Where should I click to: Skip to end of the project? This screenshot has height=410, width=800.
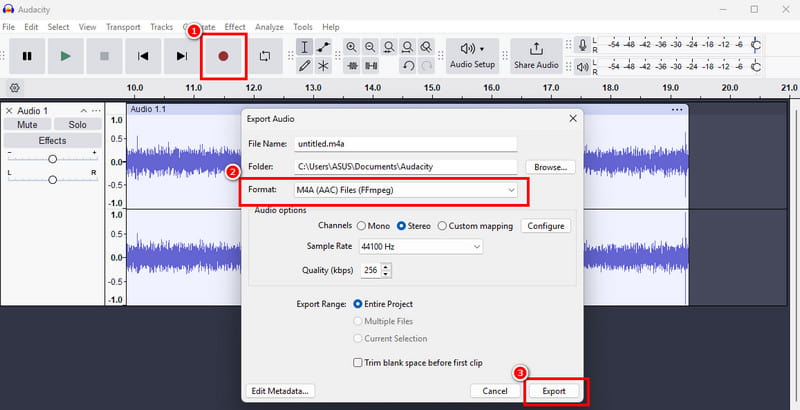(182, 56)
